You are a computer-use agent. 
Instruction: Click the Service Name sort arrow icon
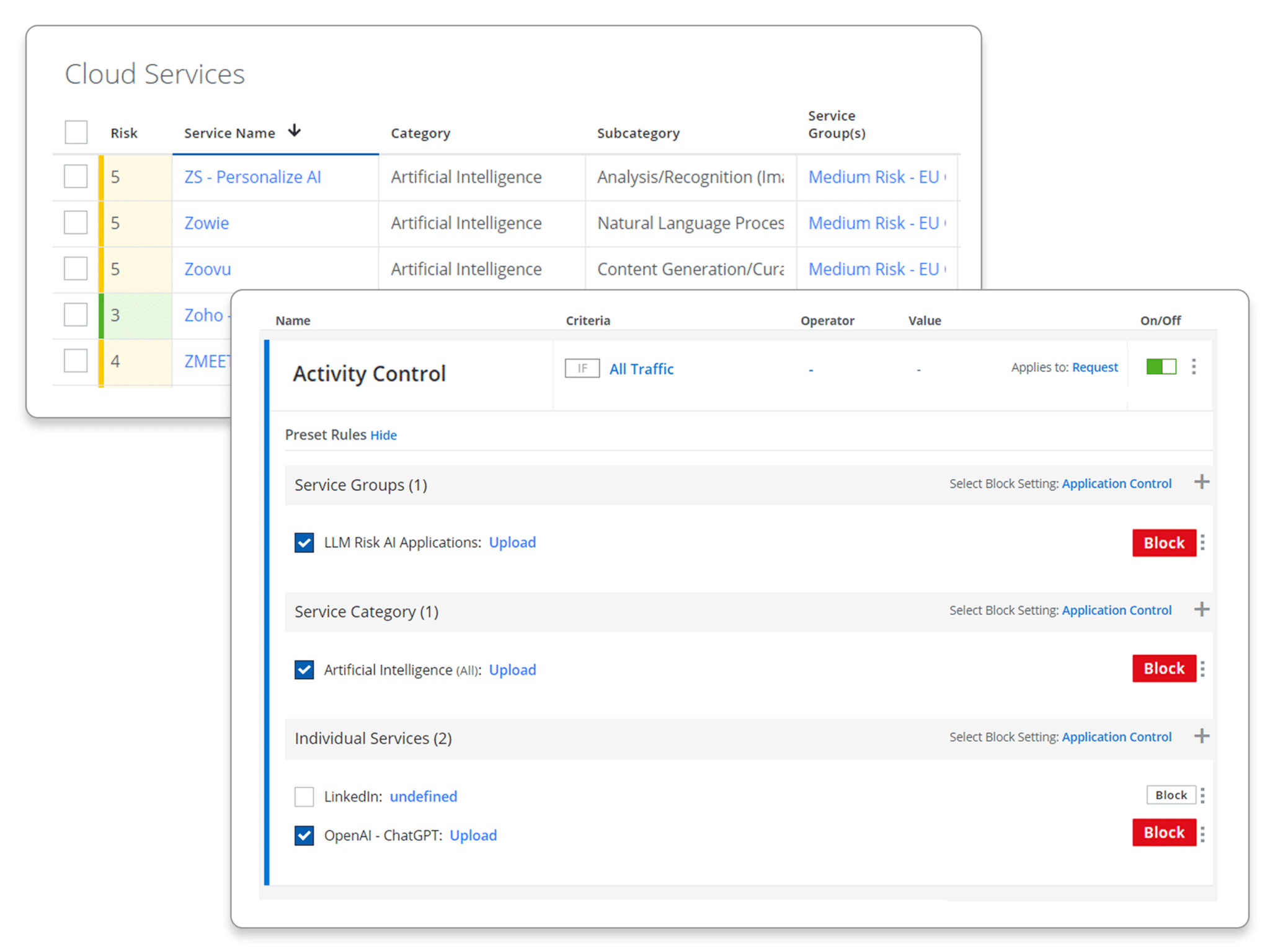pos(295,131)
